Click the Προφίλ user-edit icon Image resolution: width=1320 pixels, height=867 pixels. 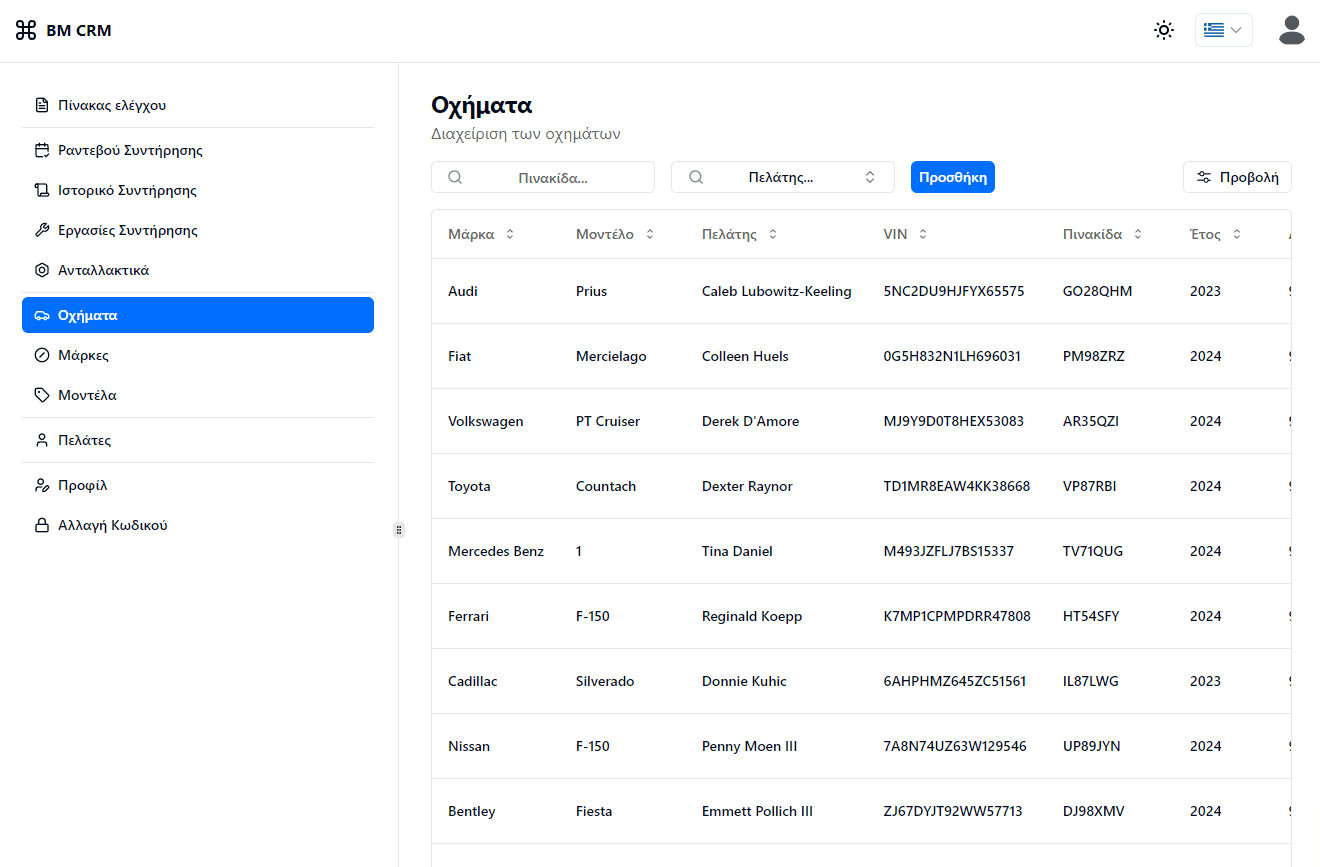click(42, 485)
